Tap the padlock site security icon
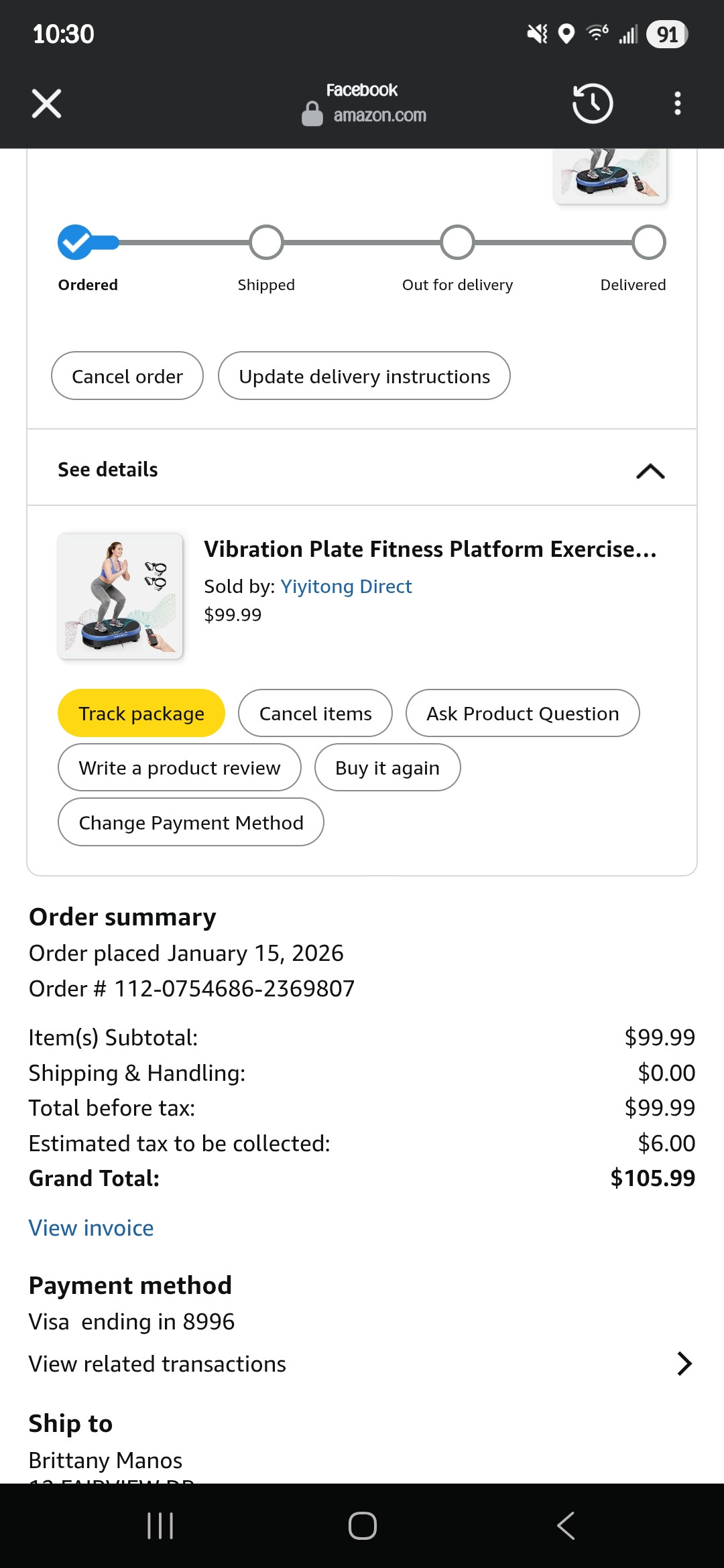The height and width of the screenshot is (1568, 724). (x=312, y=114)
